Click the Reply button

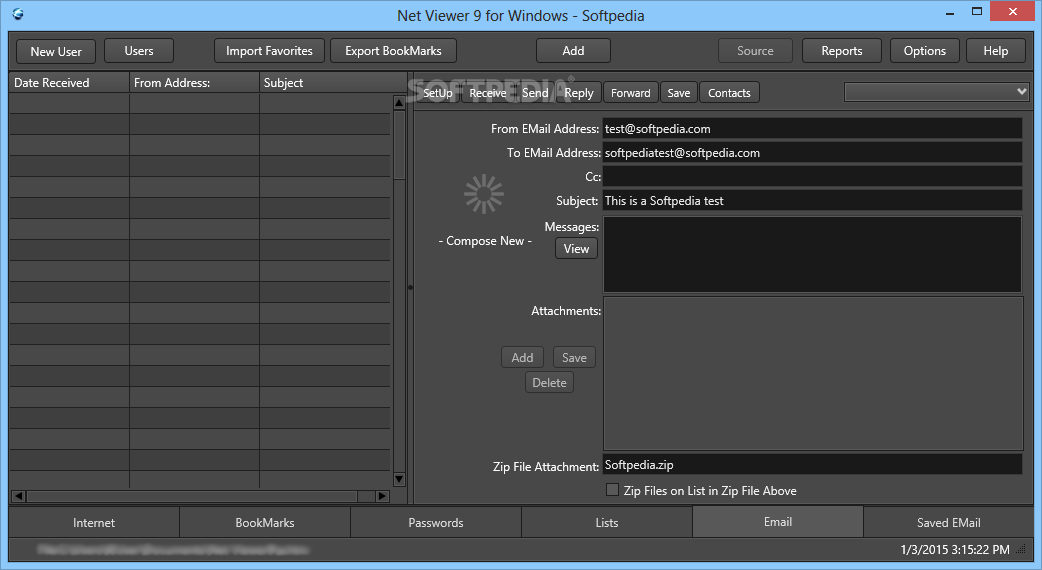click(579, 93)
